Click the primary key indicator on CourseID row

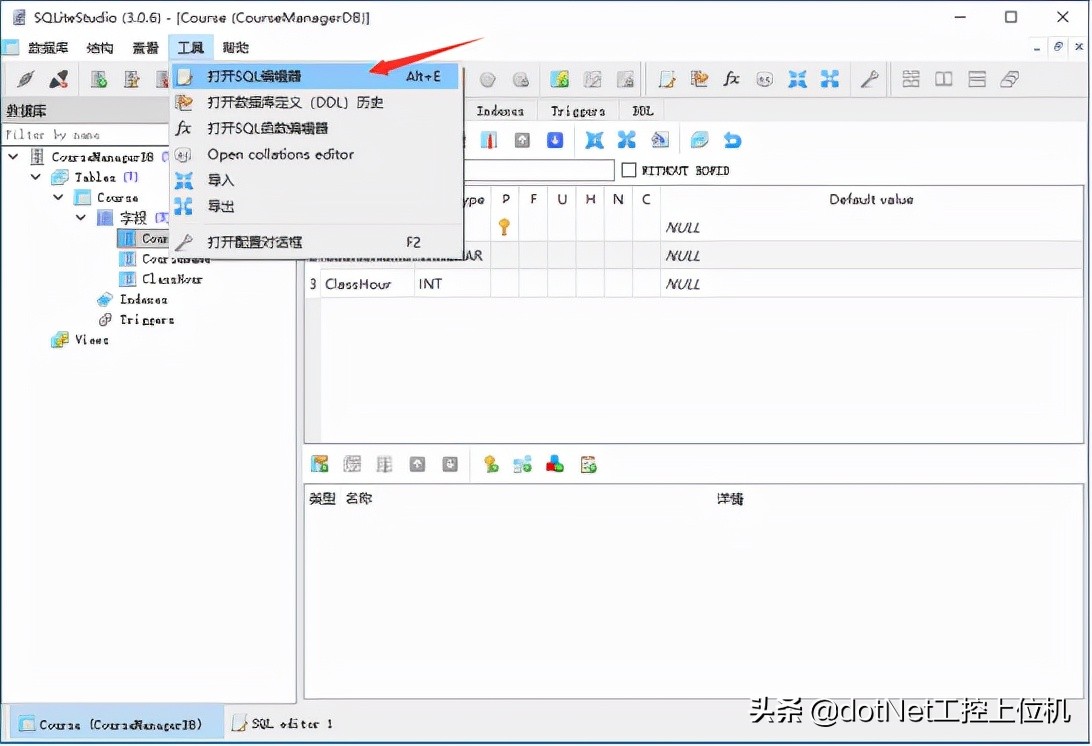point(505,227)
